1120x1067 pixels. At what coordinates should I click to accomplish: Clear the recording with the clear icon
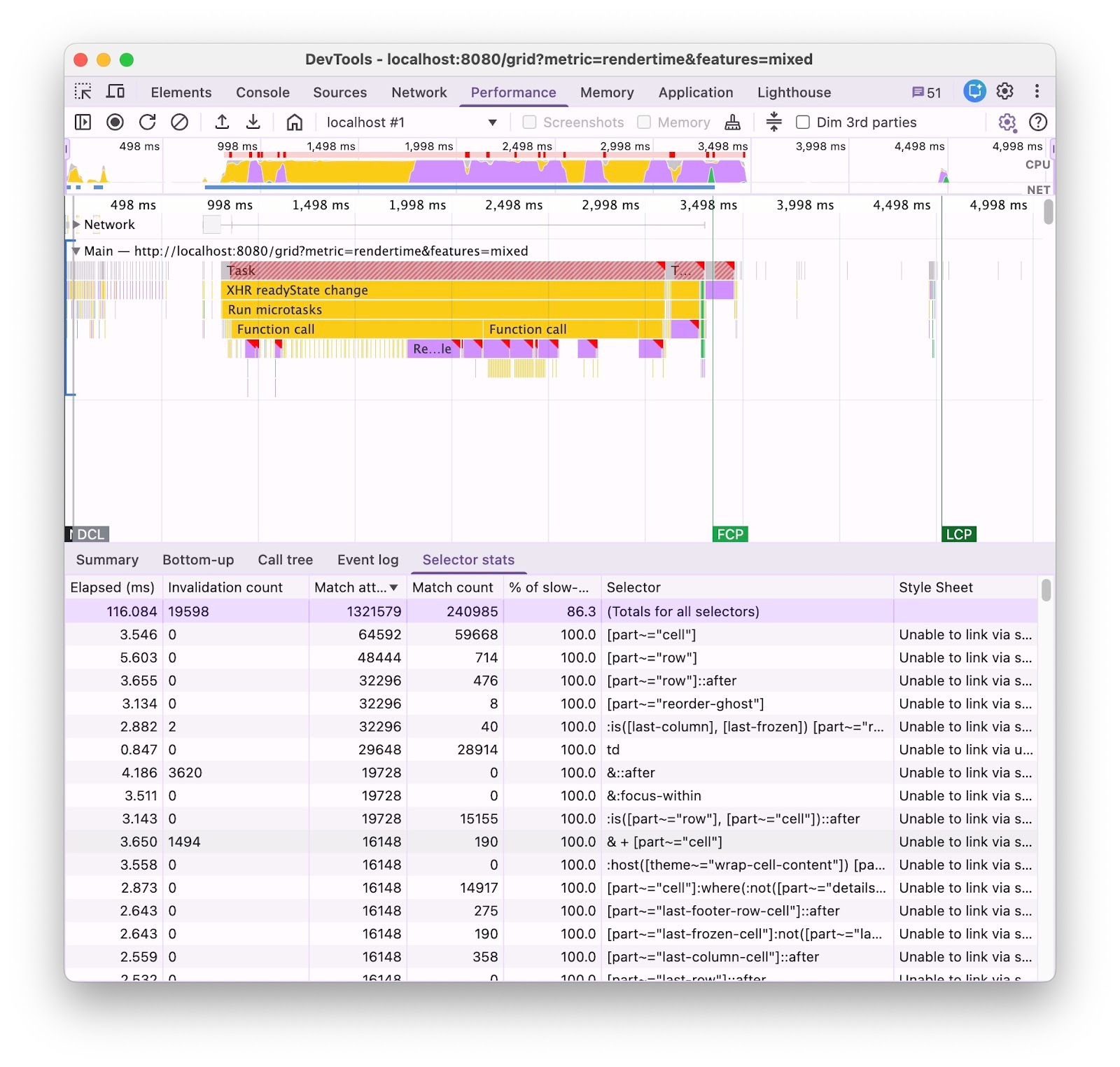[179, 123]
